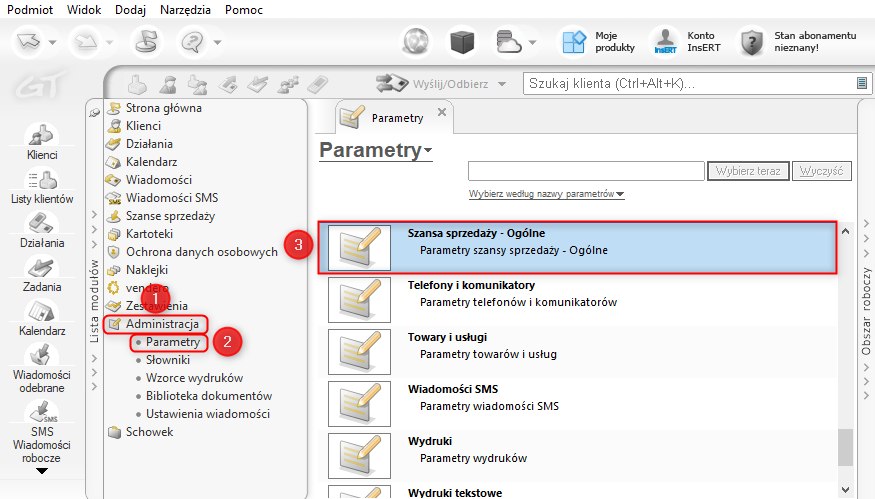Click the parameters list scrollbar down arrow

(x=846, y=489)
